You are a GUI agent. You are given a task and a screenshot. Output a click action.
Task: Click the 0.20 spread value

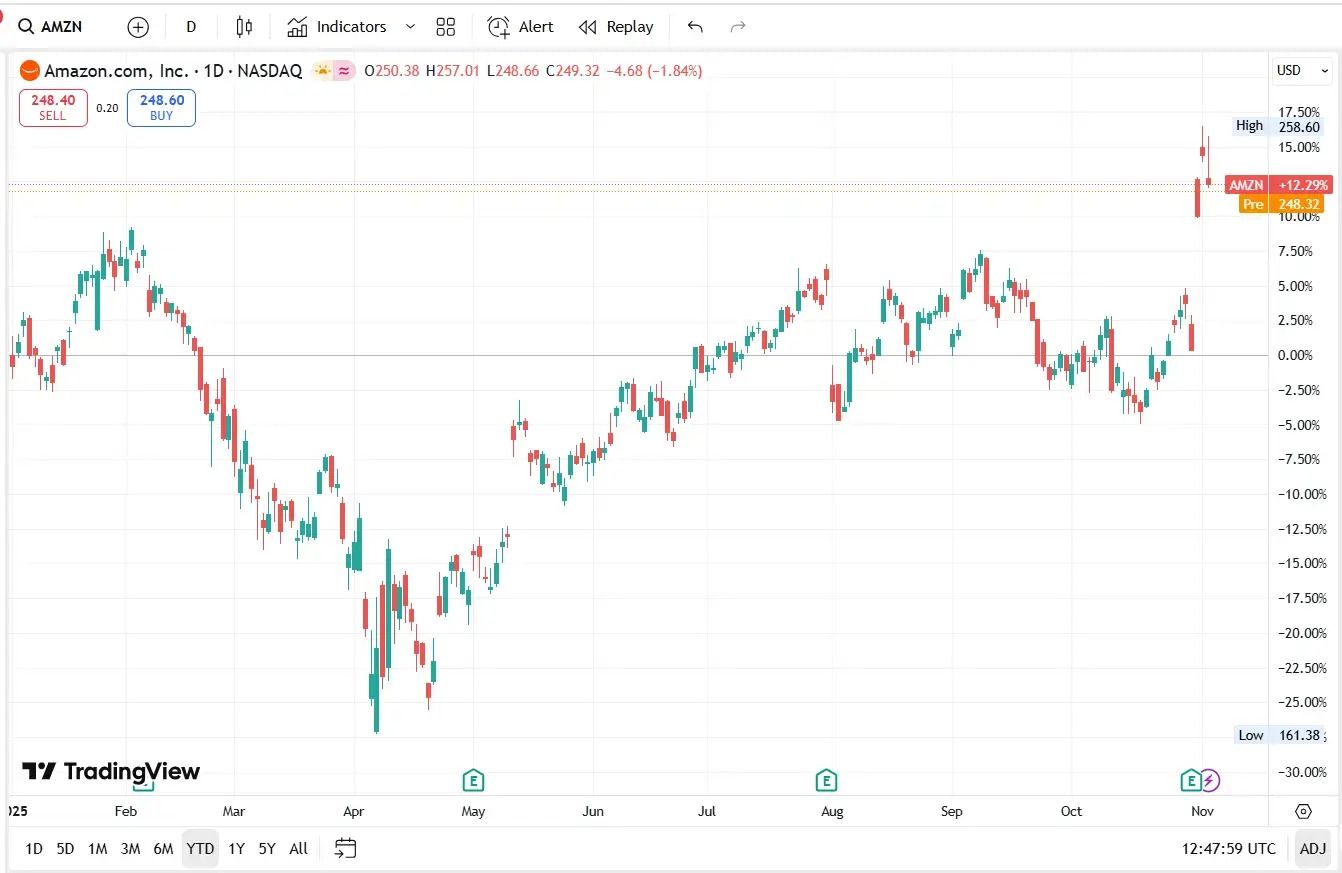click(108, 108)
